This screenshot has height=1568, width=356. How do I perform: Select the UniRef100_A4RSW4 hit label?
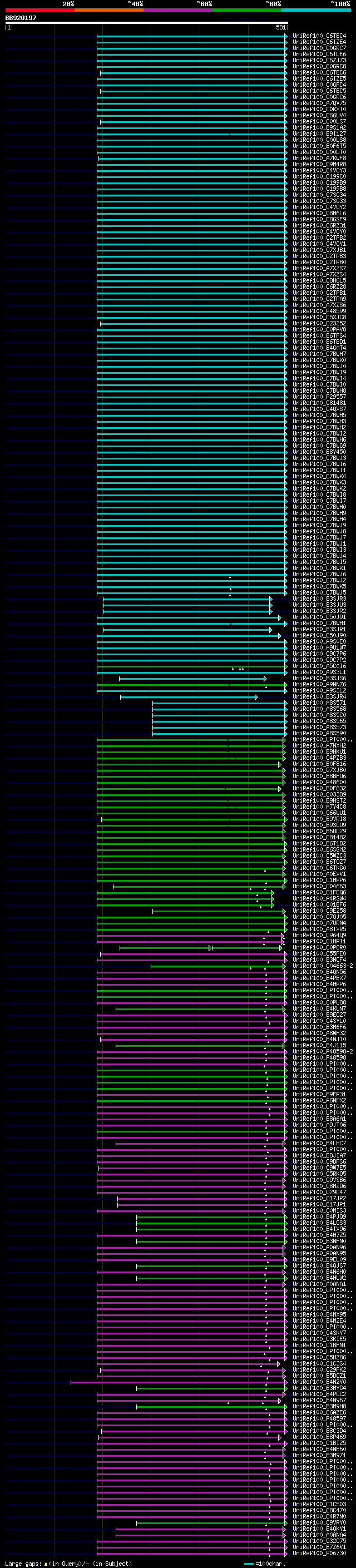(319, 898)
